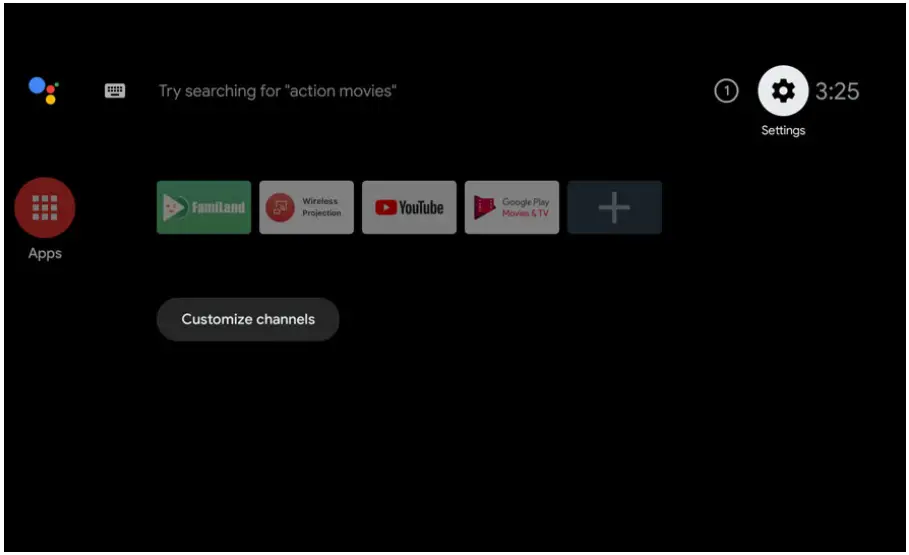Viewport: 909px width, 555px height.
Task: Click the Customize channels button
Action: click(x=248, y=320)
